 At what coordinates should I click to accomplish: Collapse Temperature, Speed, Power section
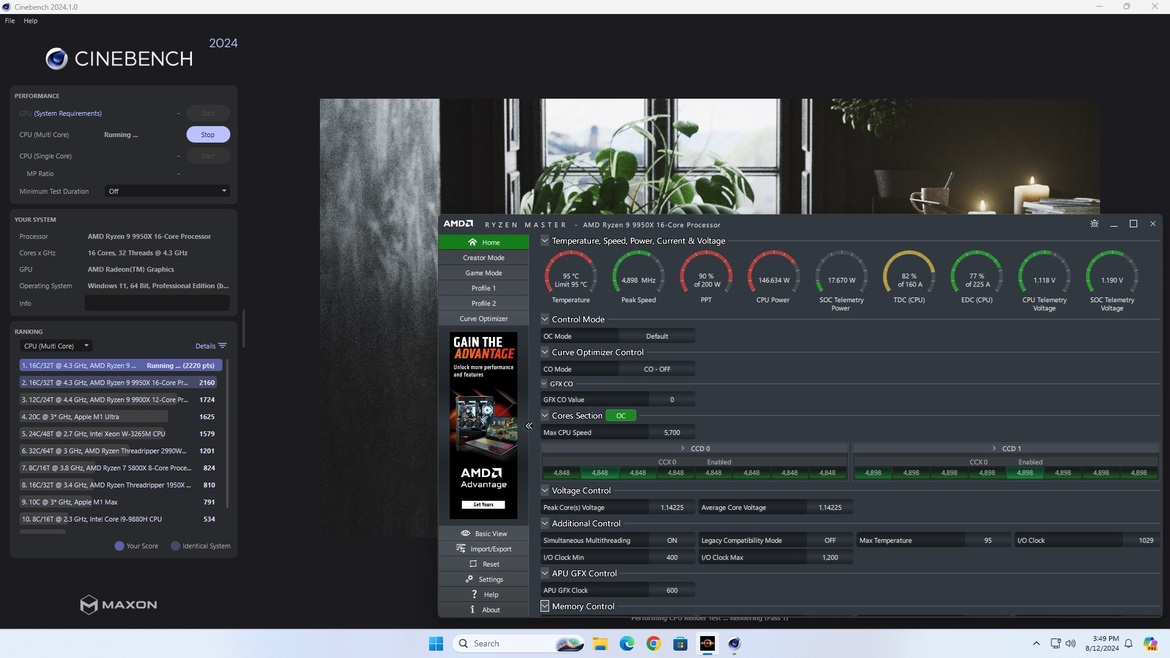tap(545, 241)
